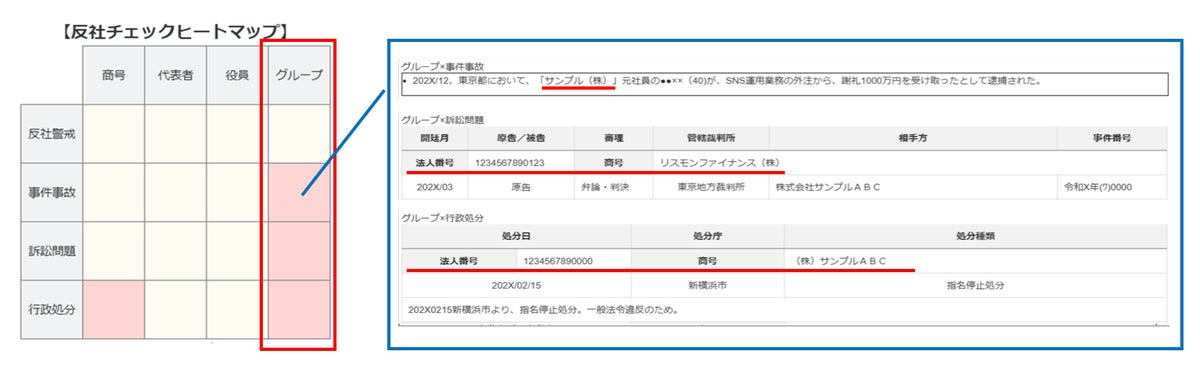This screenshot has width=1200, height=370.
Task: Select the 訴訟問題 row label
Action: coord(52,250)
